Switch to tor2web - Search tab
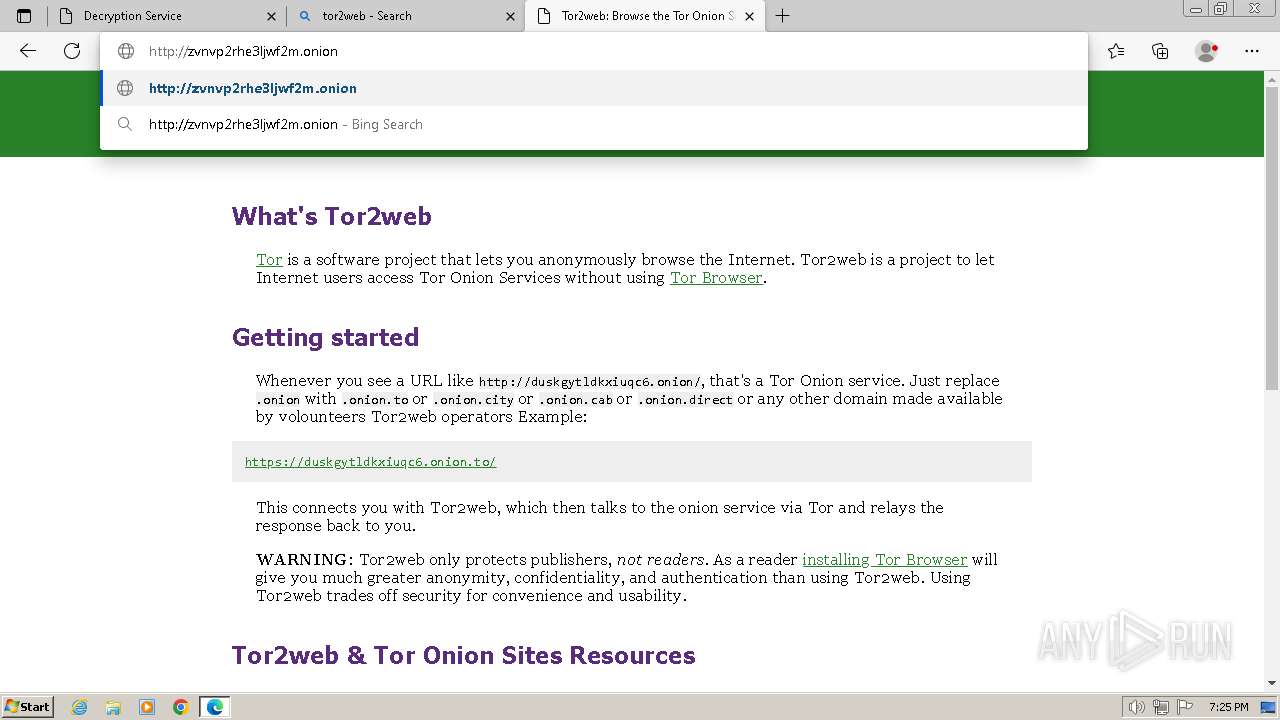 pyautogui.click(x=405, y=16)
